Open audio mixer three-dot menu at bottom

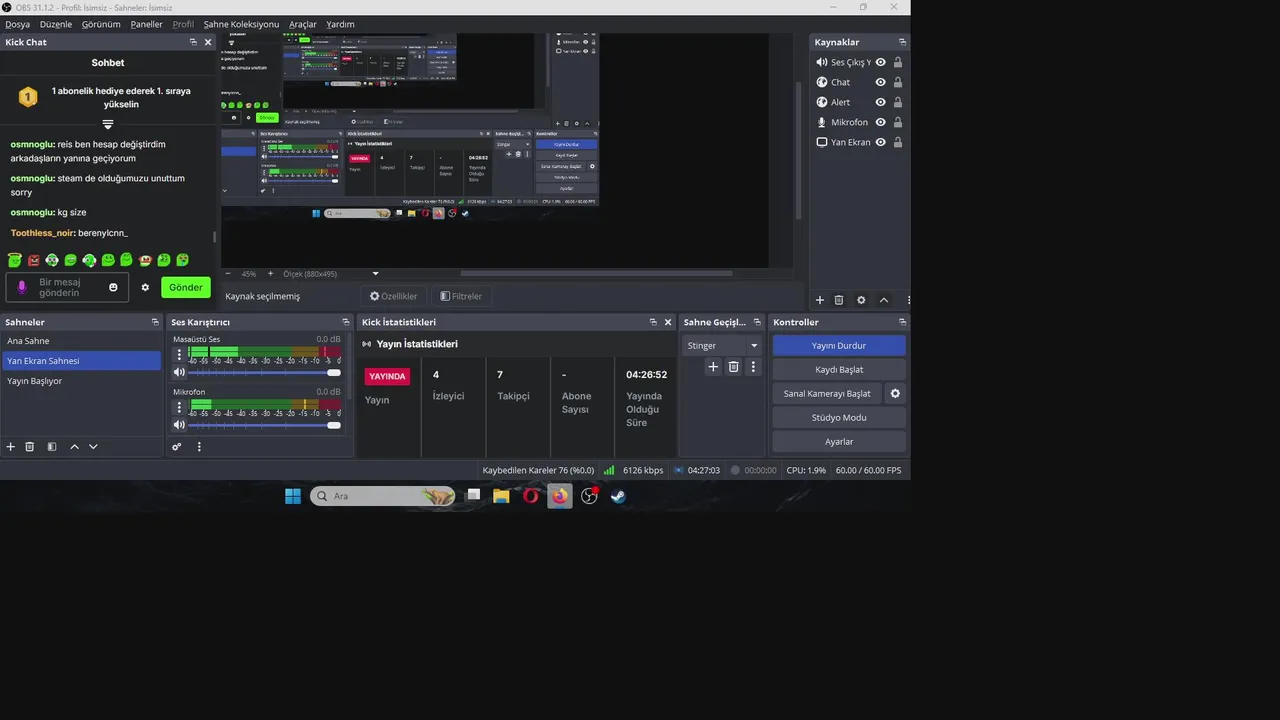coord(199,447)
